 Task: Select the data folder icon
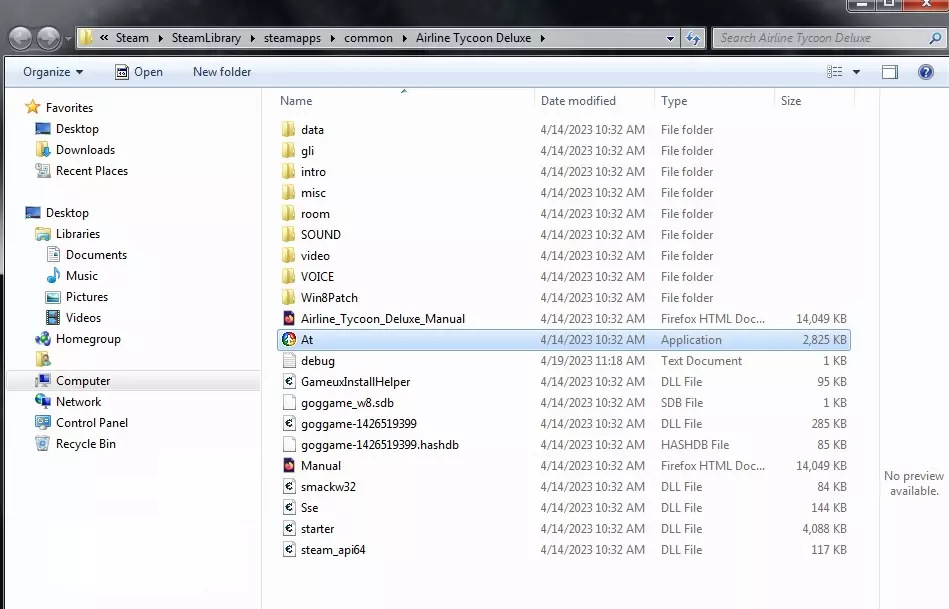(x=289, y=130)
